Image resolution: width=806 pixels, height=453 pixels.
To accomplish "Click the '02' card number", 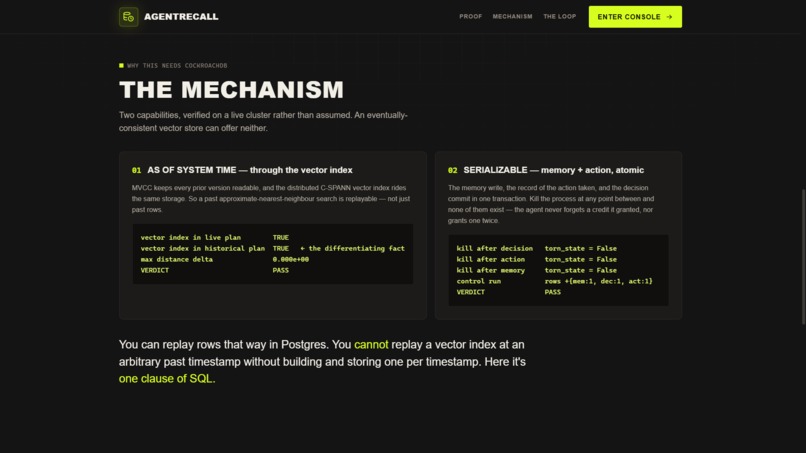I will 452,170.
